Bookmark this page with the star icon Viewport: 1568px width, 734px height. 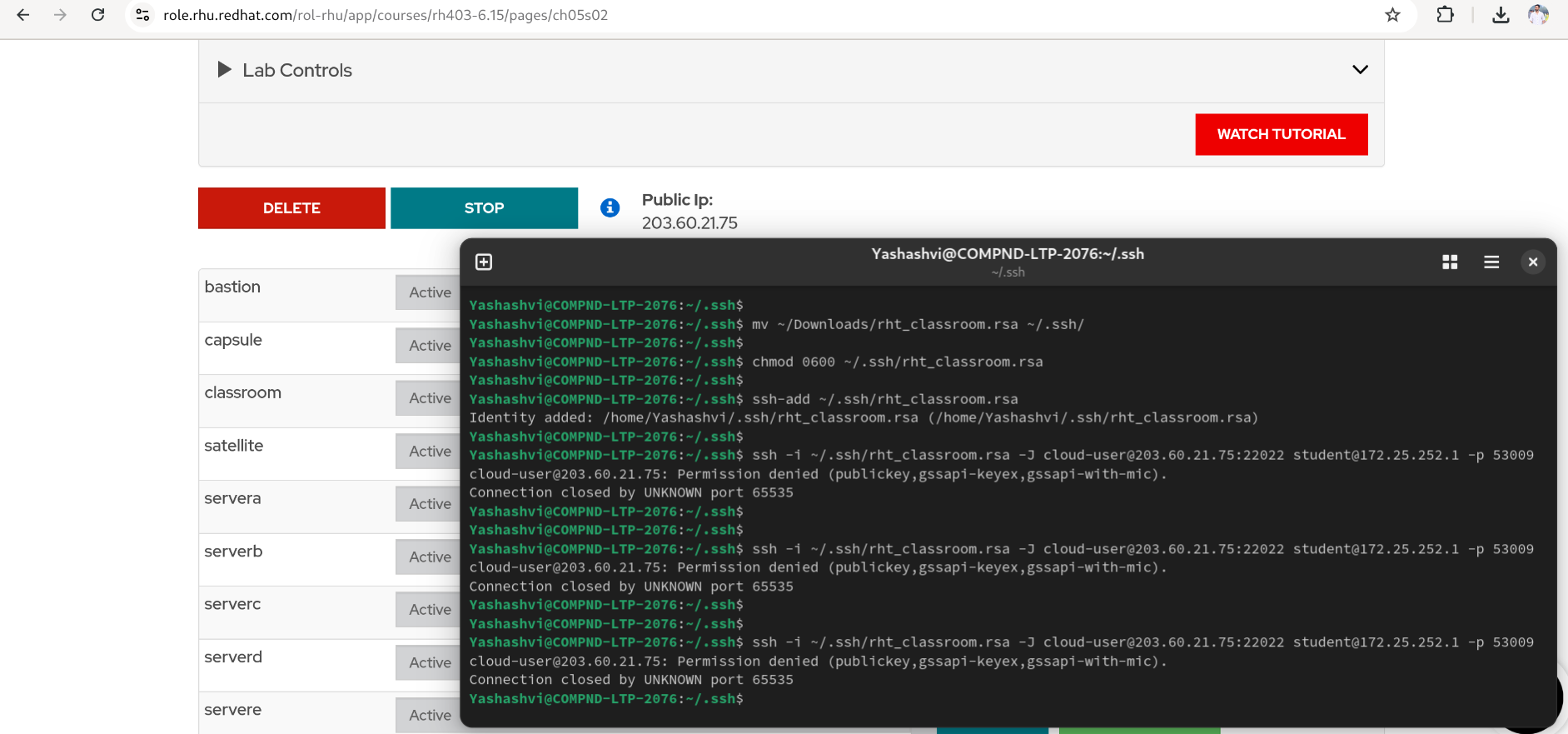[x=1392, y=15]
